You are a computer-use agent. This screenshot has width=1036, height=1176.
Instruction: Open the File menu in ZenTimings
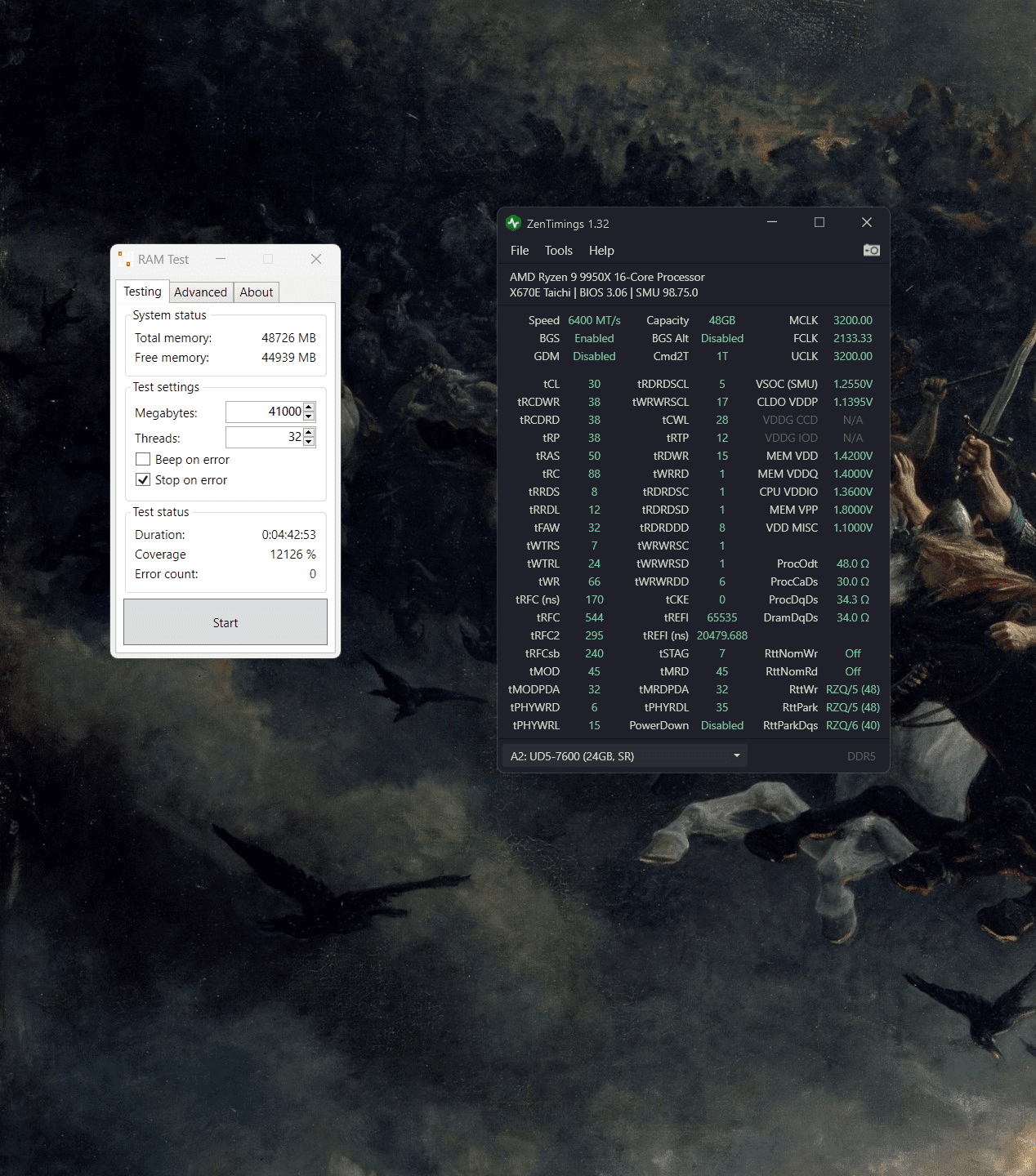click(x=520, y=251)
